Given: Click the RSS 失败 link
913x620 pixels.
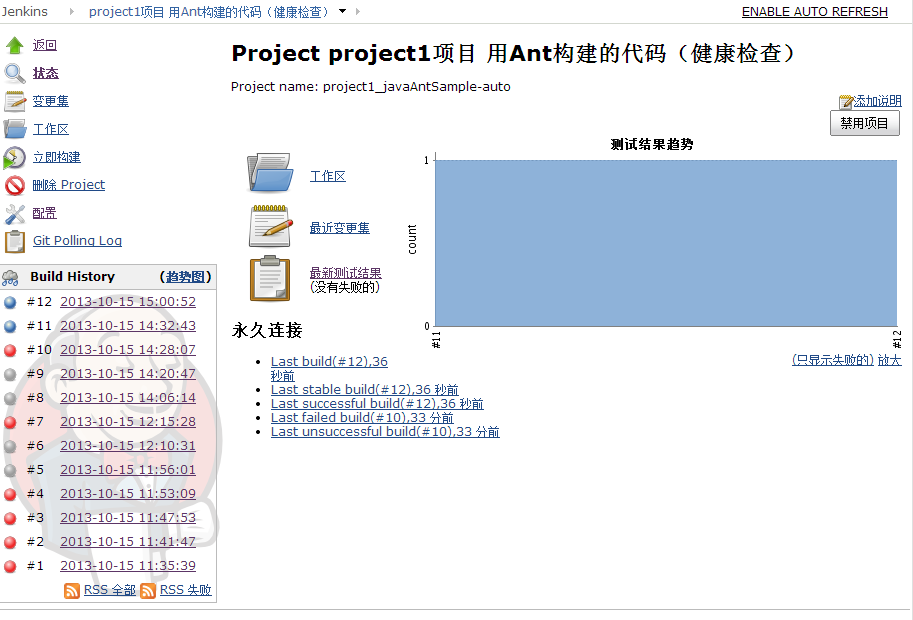Looking at the screenshot, I should tap(186, 590).
